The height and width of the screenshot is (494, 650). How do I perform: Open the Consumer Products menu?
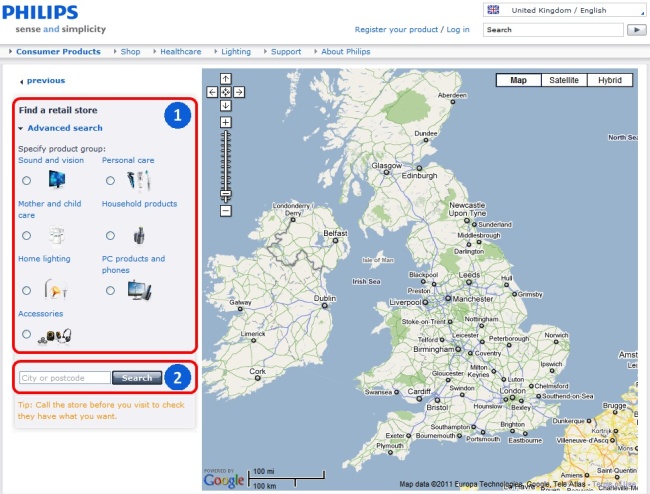tap(58, 51)
